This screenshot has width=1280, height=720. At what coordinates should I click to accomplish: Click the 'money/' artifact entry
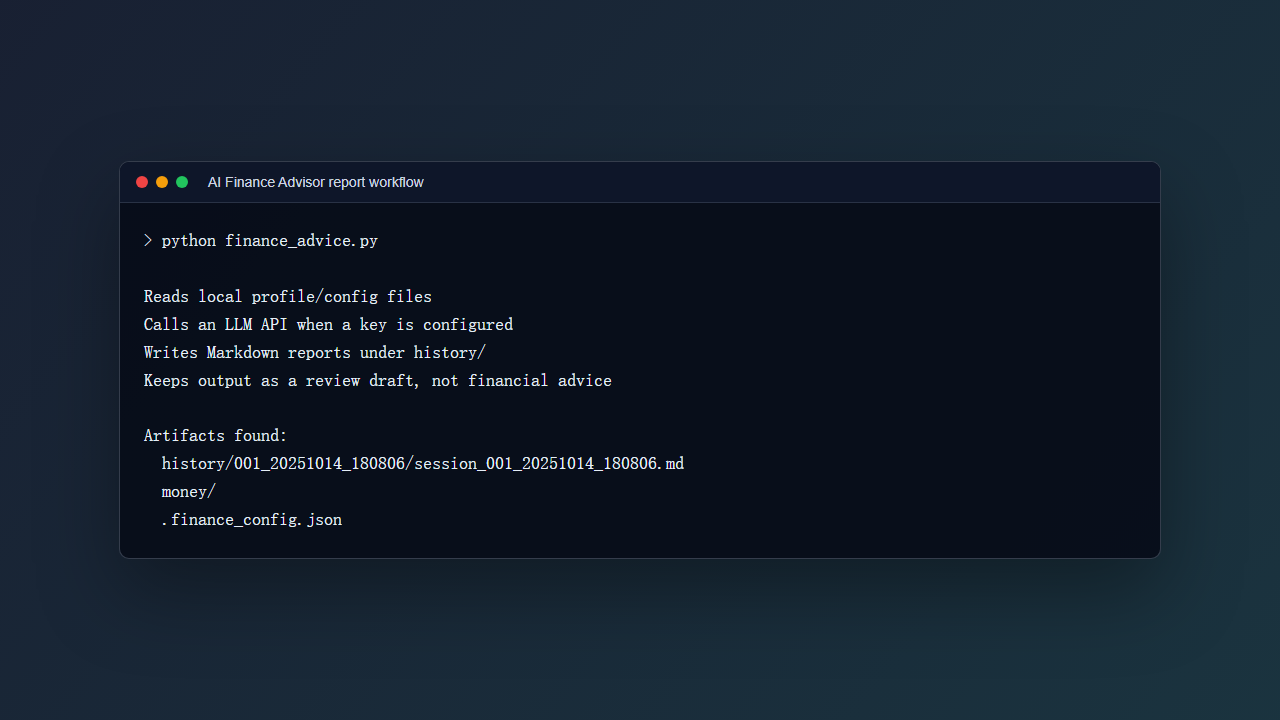[189, 492]
